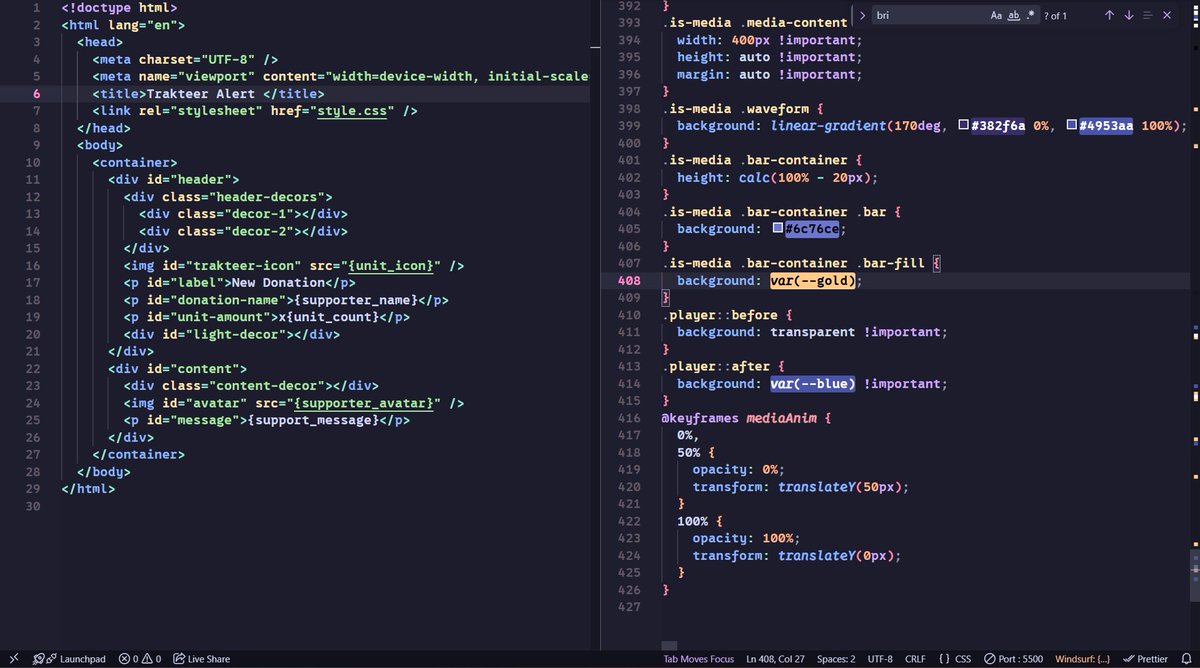Click ".player::after" selector

pyautogui.click(x=715, y=367)
